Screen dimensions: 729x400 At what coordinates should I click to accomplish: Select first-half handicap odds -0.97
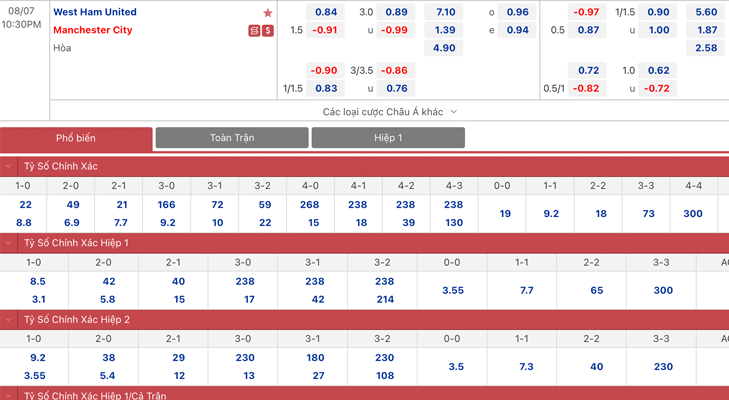click(587, 12)
